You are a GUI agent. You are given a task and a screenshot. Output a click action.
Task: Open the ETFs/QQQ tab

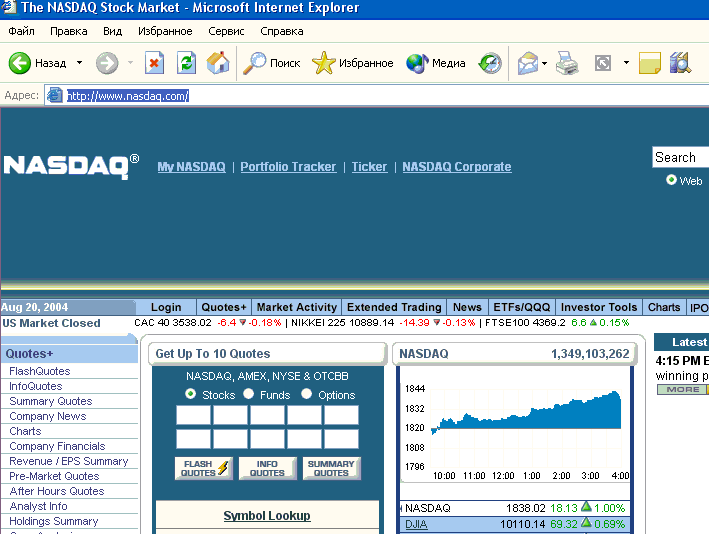[x=522, y=307]
